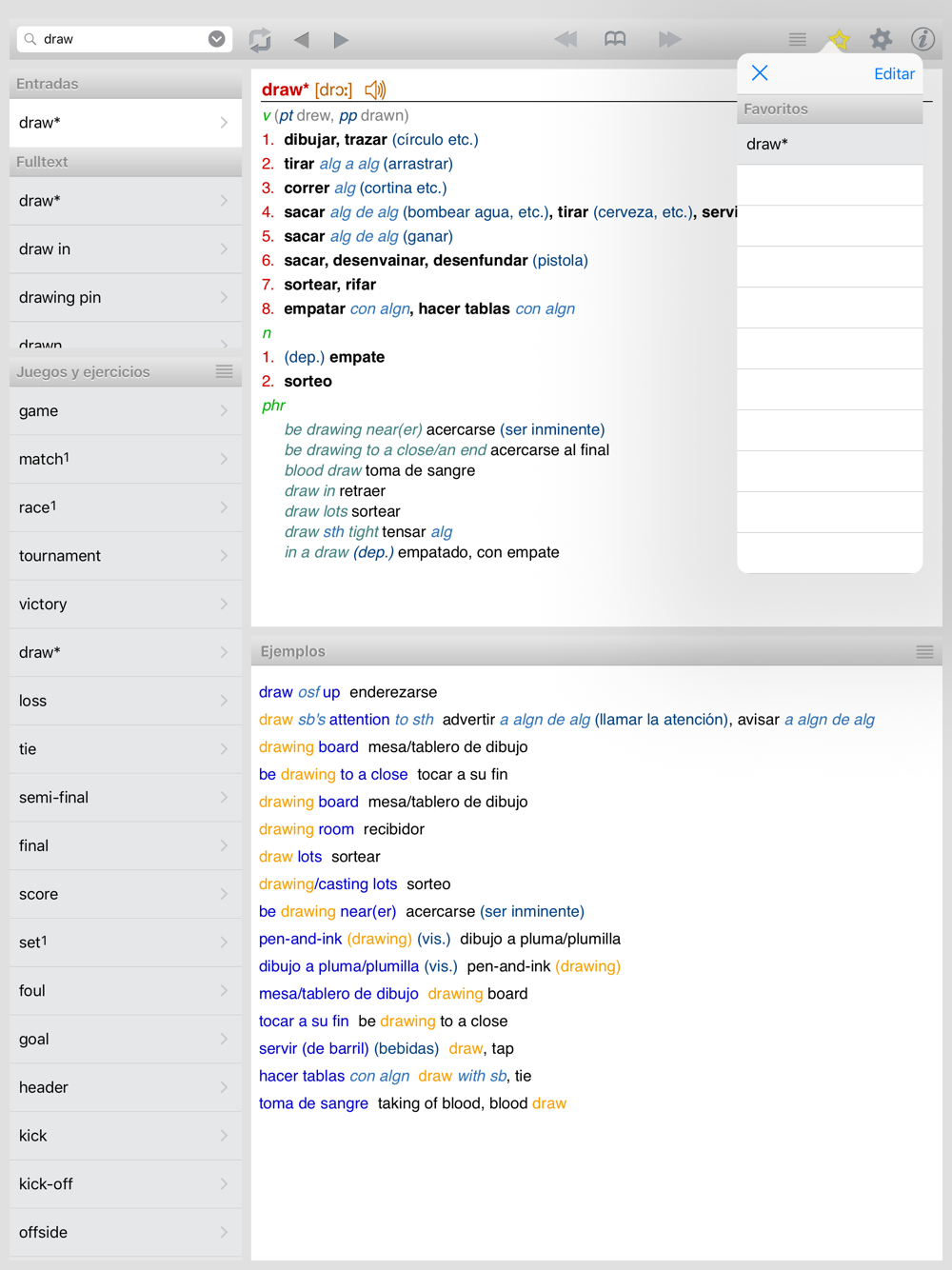The width and height of the screenshot is (952, 1270).
Task: Open the list menu icon in toolbar
Action: point(798,39)
